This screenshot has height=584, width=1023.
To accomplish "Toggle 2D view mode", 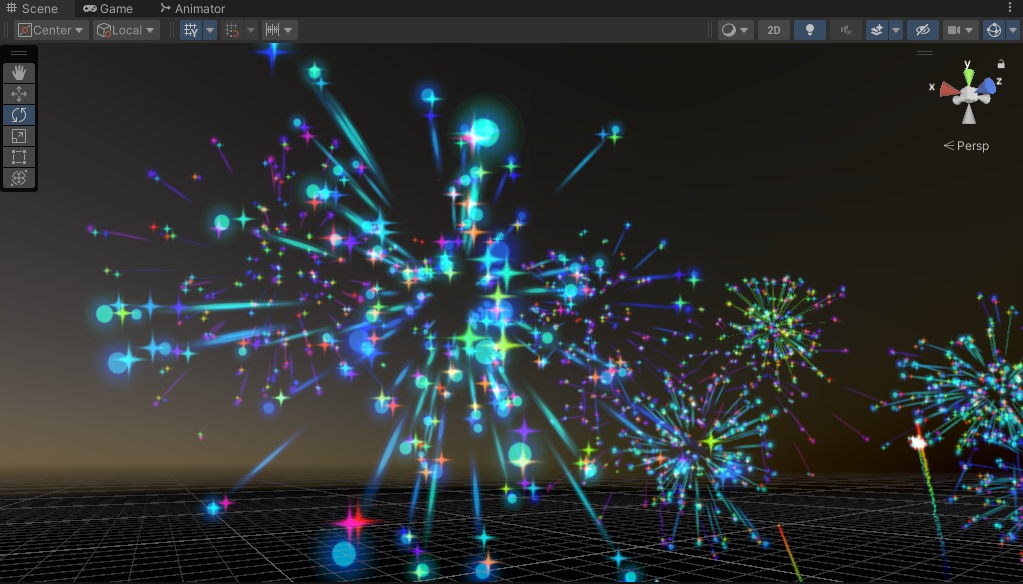I will (x=774, y=30).
